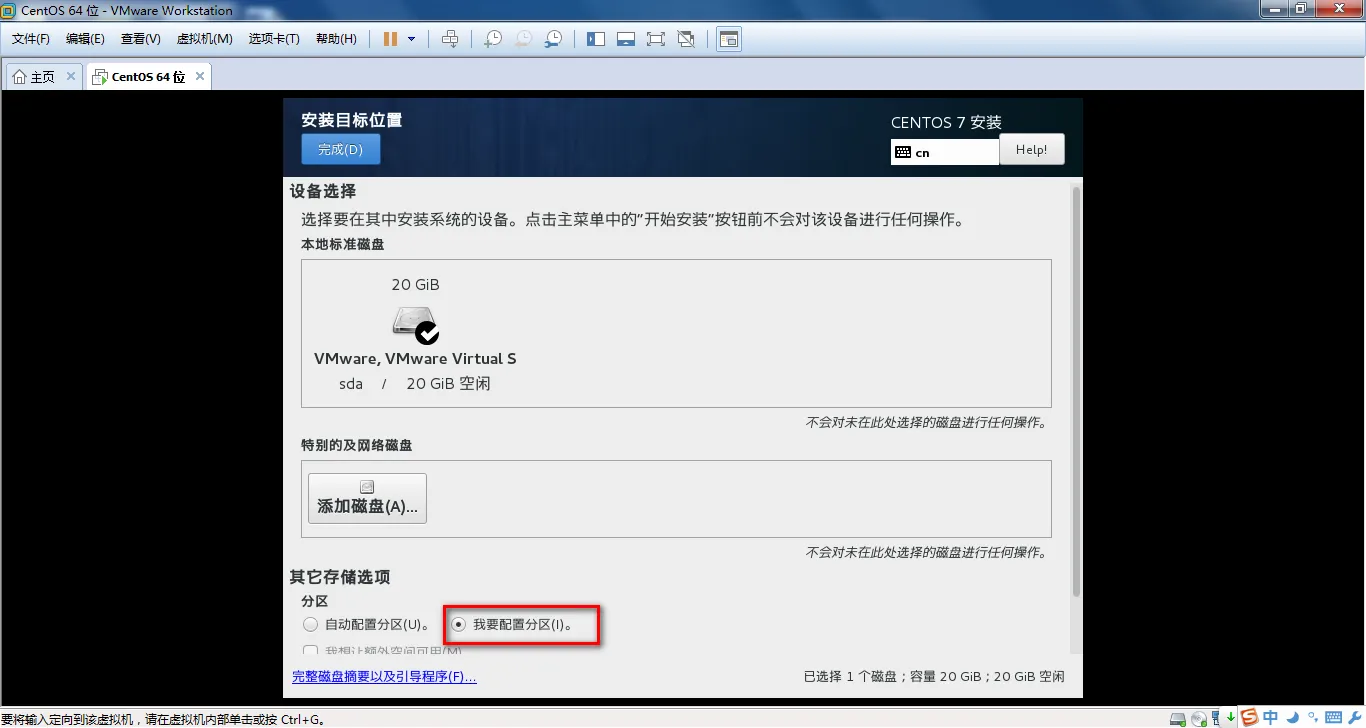Open the 编辑(E) menu
Image resolution: width=1366 pixels, height=728 pixels.
point(85,39)
